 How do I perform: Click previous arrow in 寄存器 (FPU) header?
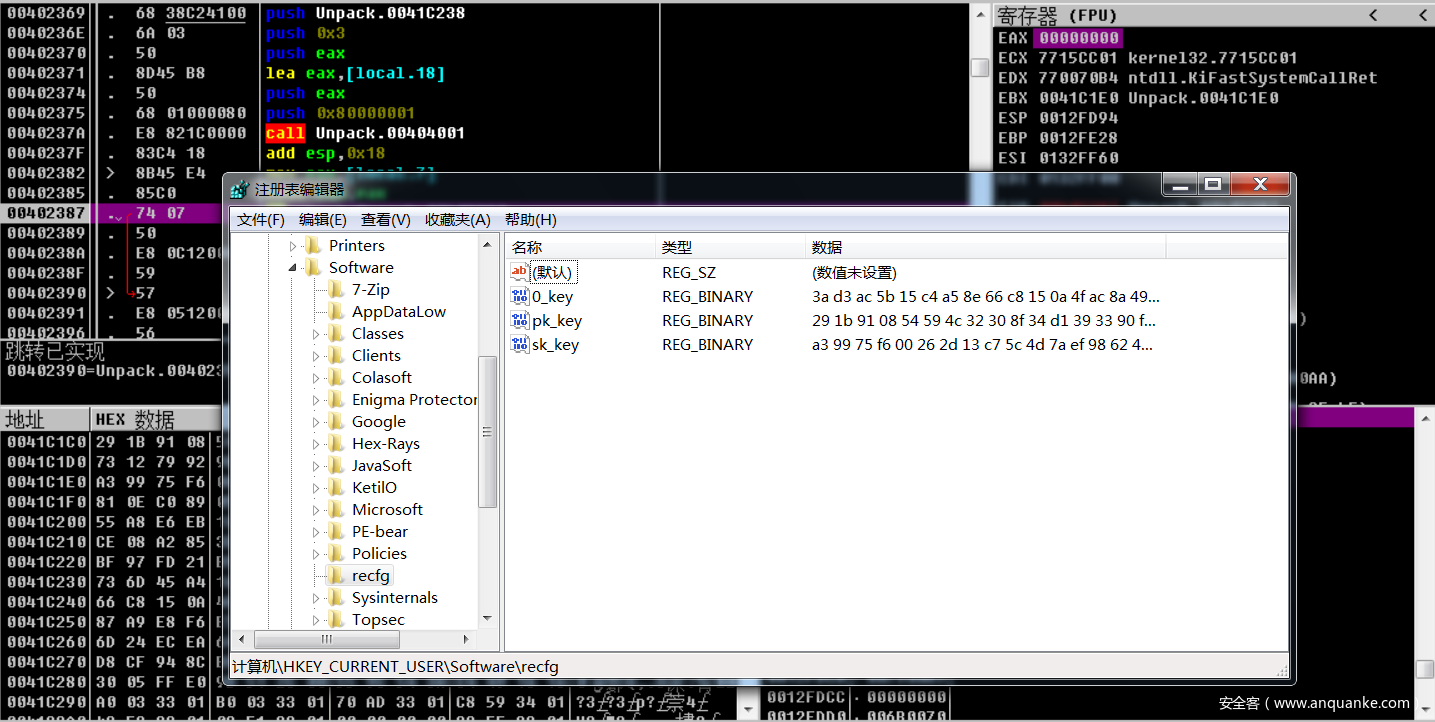pos(1373,15)
